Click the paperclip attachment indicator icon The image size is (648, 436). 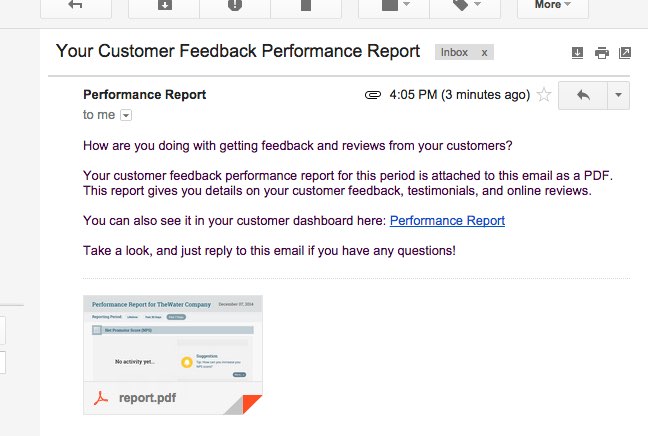(x=373, y=95)
